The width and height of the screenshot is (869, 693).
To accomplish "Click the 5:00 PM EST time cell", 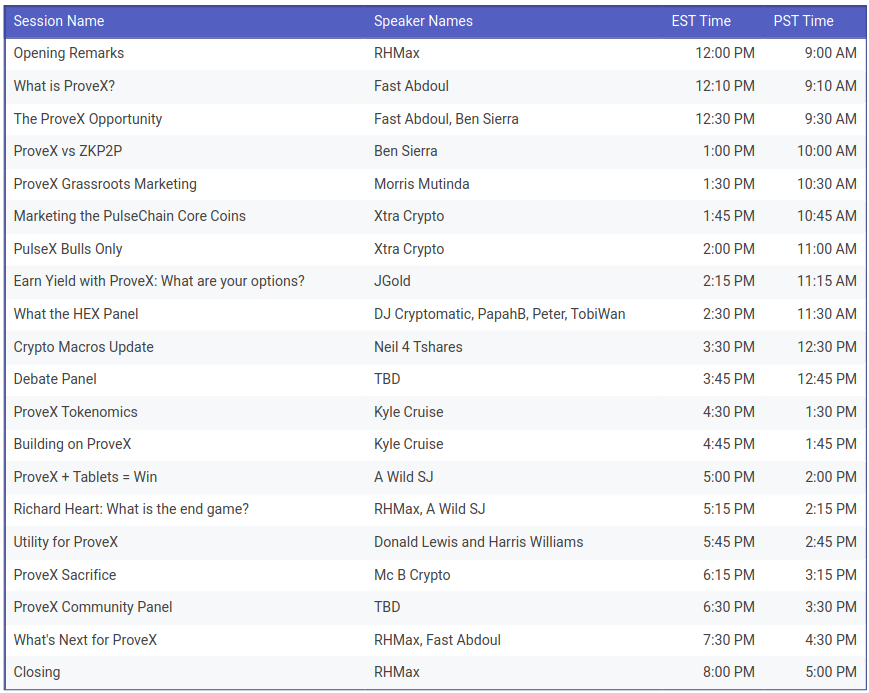I will [x=729, y=477].
